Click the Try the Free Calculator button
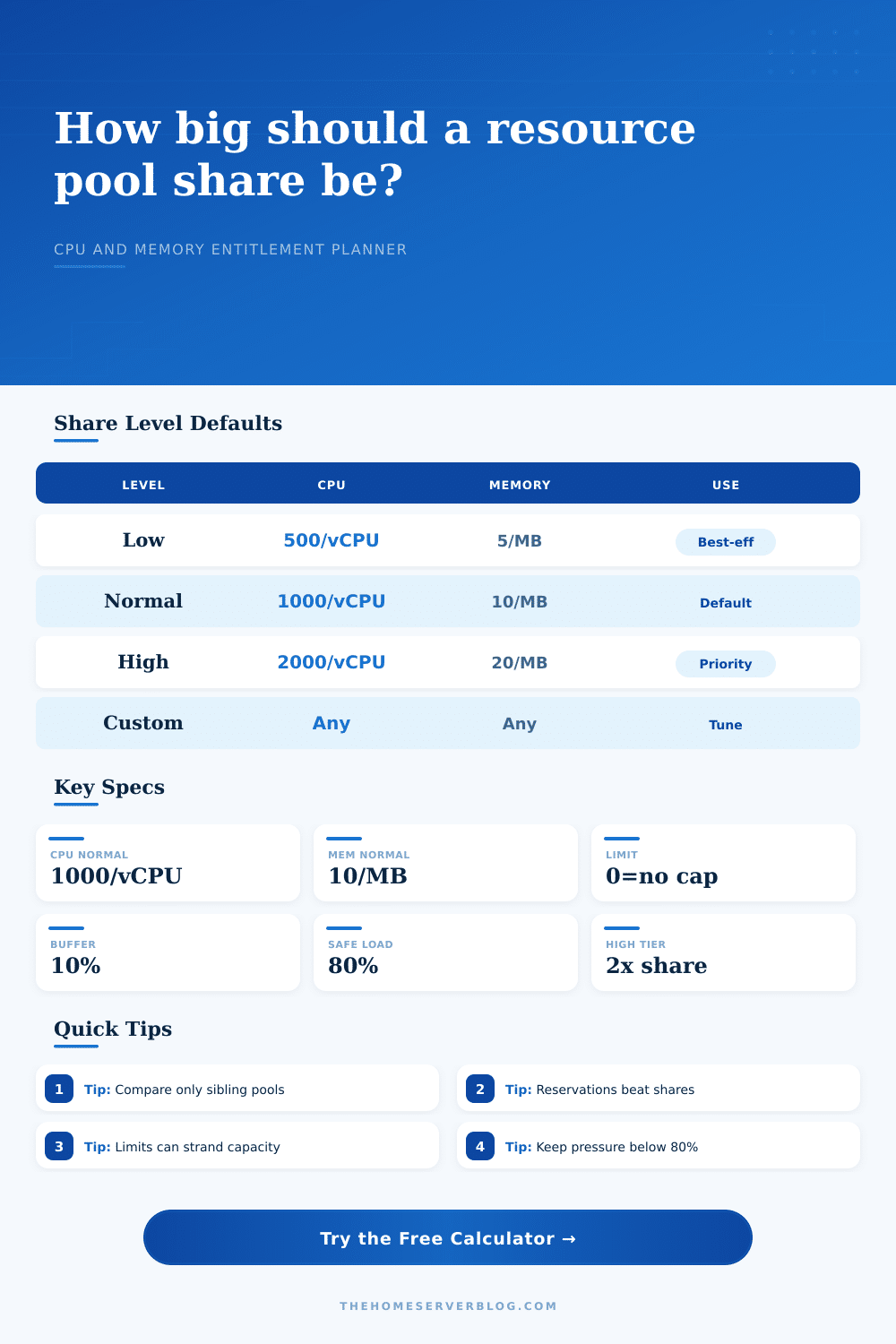Image resolution: width=896 pixels, height=1344 pixels. coord(448,1237)
